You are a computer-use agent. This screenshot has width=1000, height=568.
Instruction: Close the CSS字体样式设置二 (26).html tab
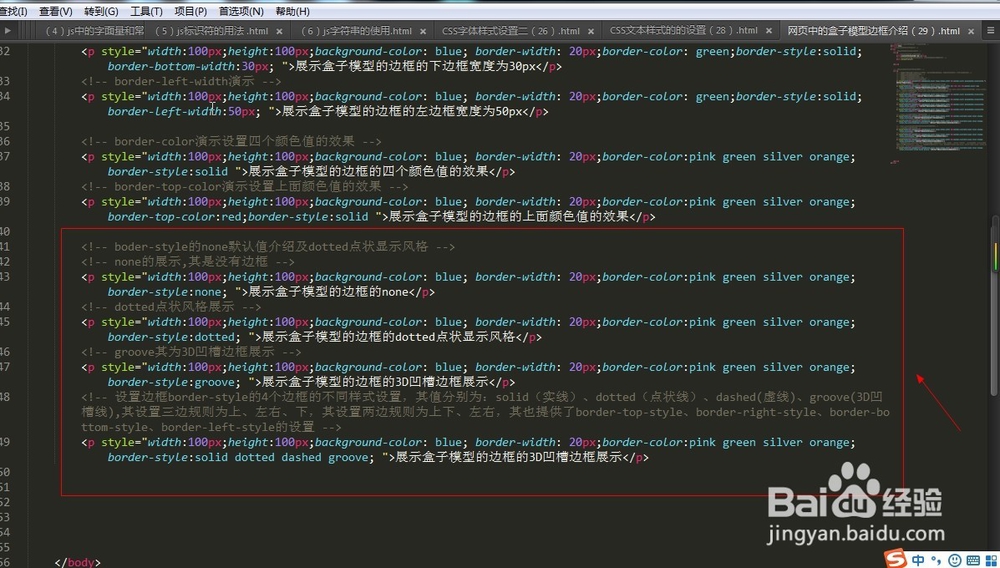(591, 31)
